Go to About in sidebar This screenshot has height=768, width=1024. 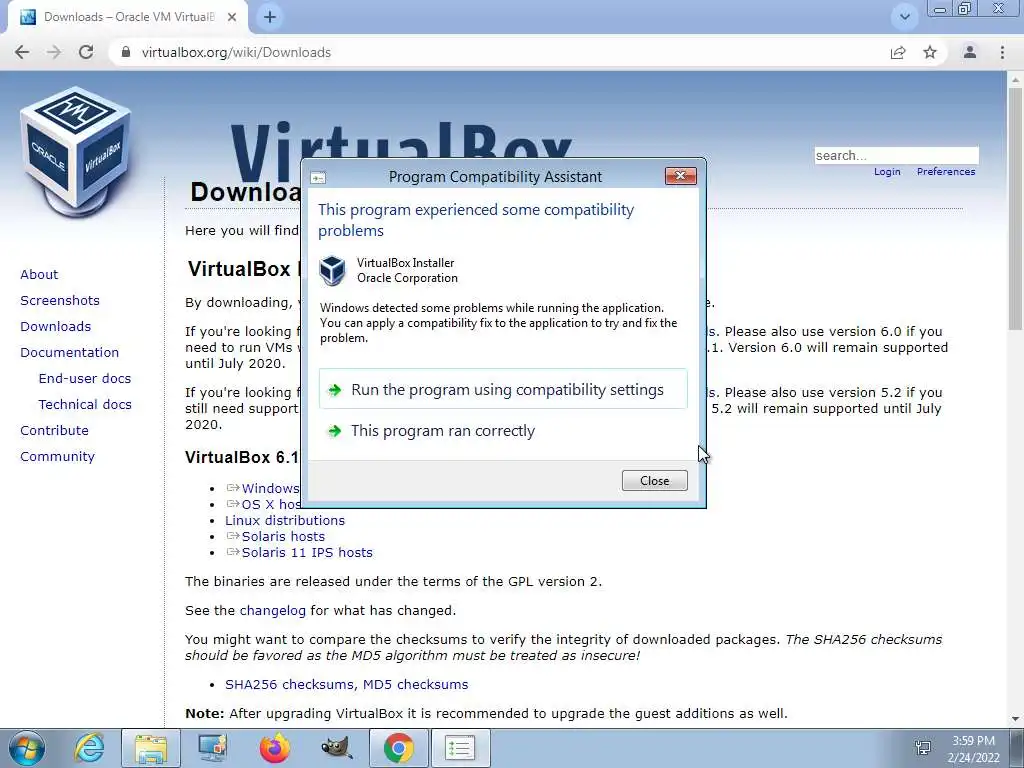tap(39, 274)
